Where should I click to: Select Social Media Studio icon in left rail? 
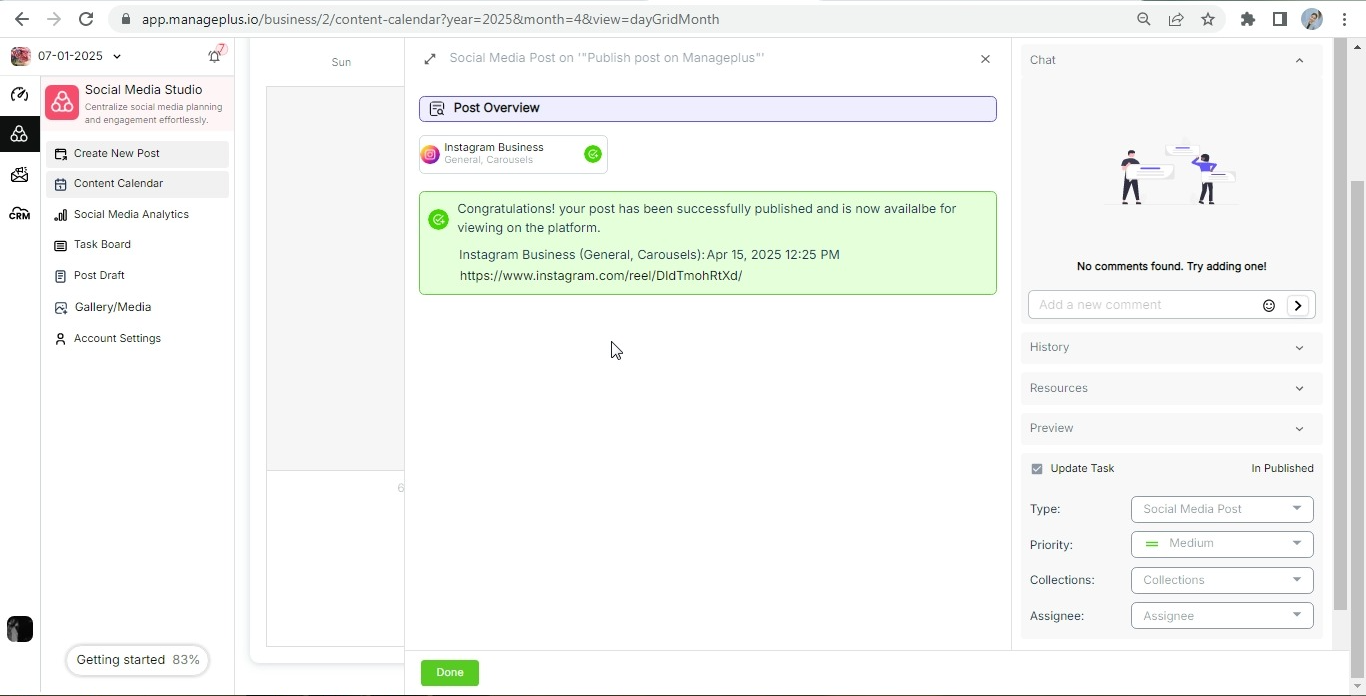[20, 134]
